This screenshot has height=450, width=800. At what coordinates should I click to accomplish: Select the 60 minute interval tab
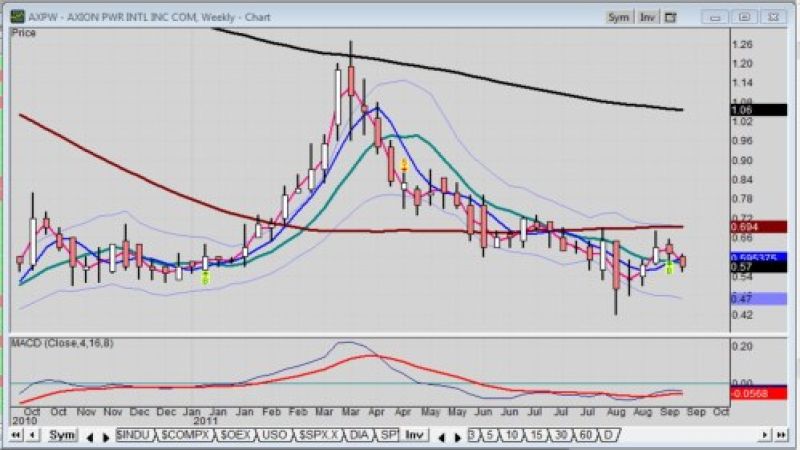[x=586, y=435]
